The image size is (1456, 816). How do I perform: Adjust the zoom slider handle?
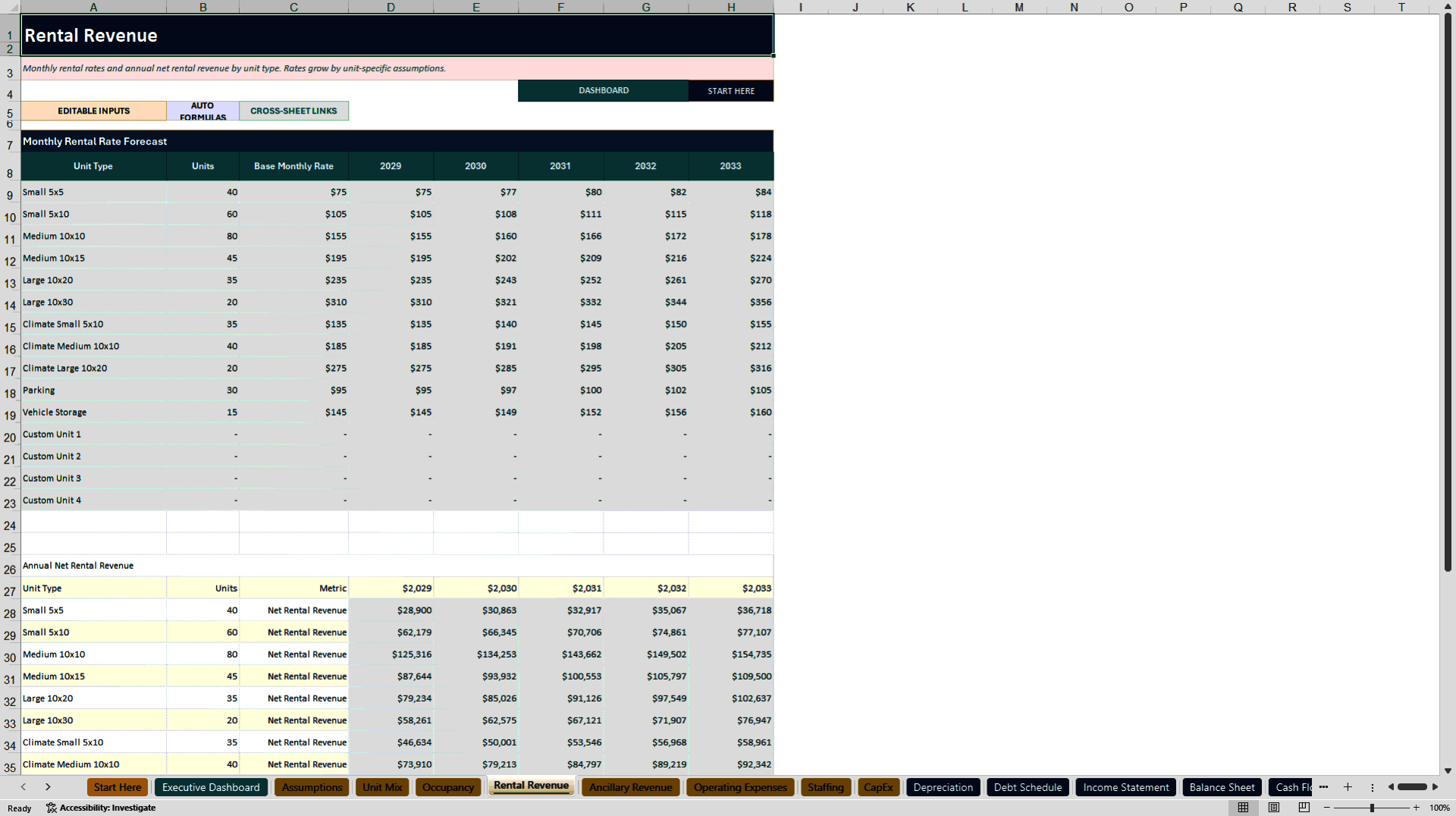pyautogui.click(x=1372, y=808)
